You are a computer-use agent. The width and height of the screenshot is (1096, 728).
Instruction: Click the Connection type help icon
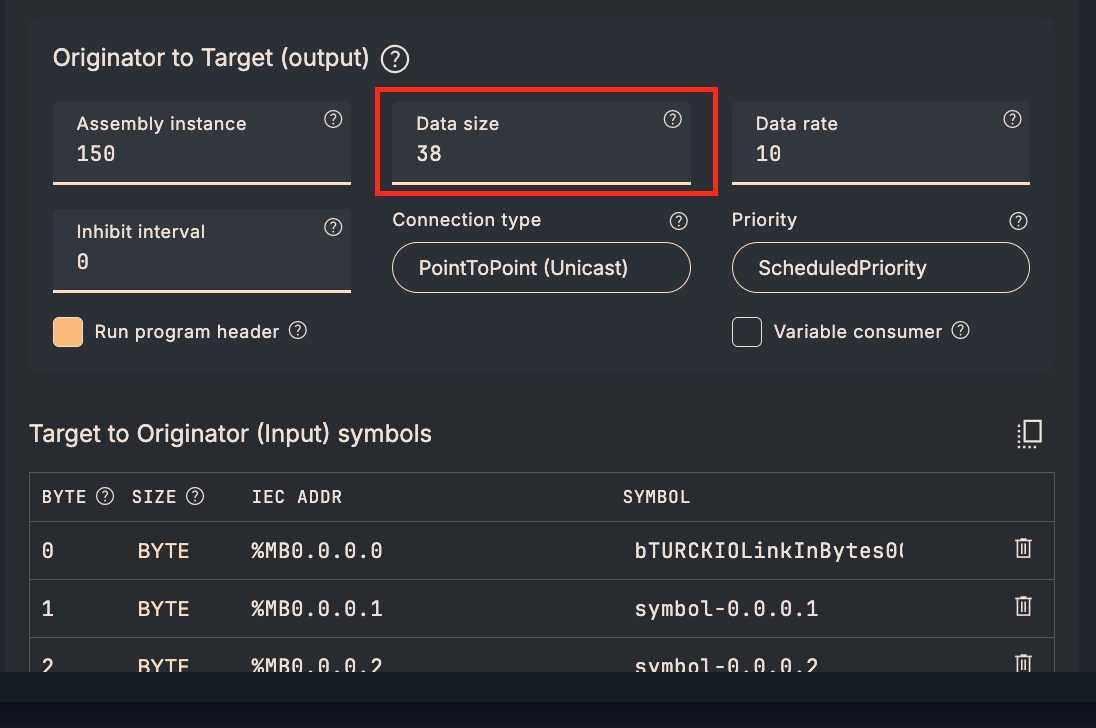(679, 221)
